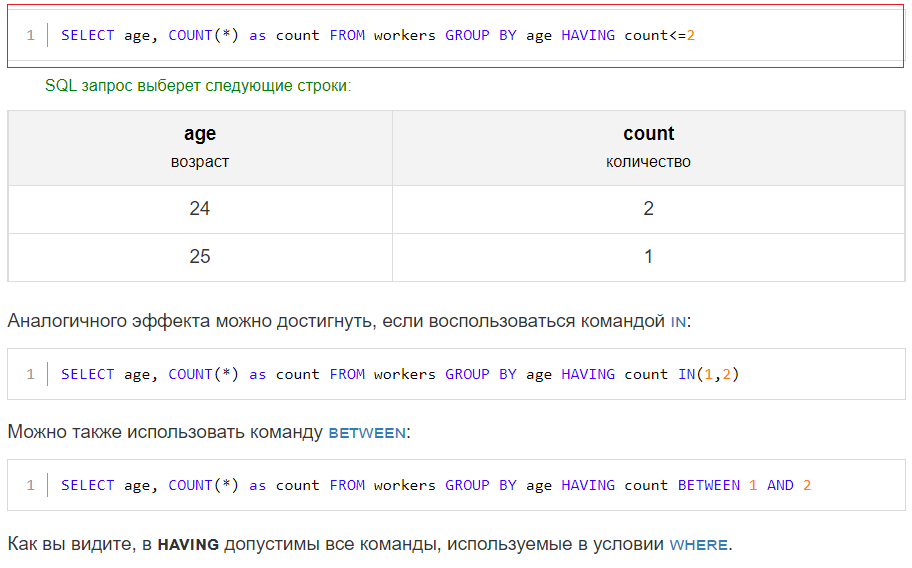Click the code block with BETWEEN 1 AND 2
912x568 pixels.
456,485
